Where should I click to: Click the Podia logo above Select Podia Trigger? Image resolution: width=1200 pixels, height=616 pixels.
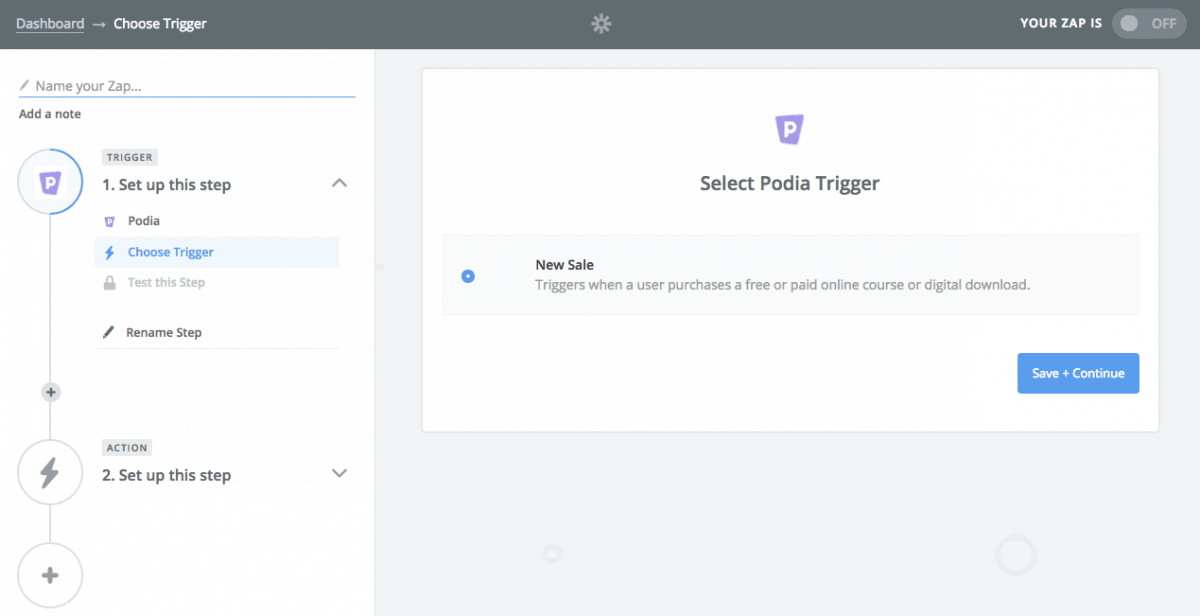[x=789, y=130]
